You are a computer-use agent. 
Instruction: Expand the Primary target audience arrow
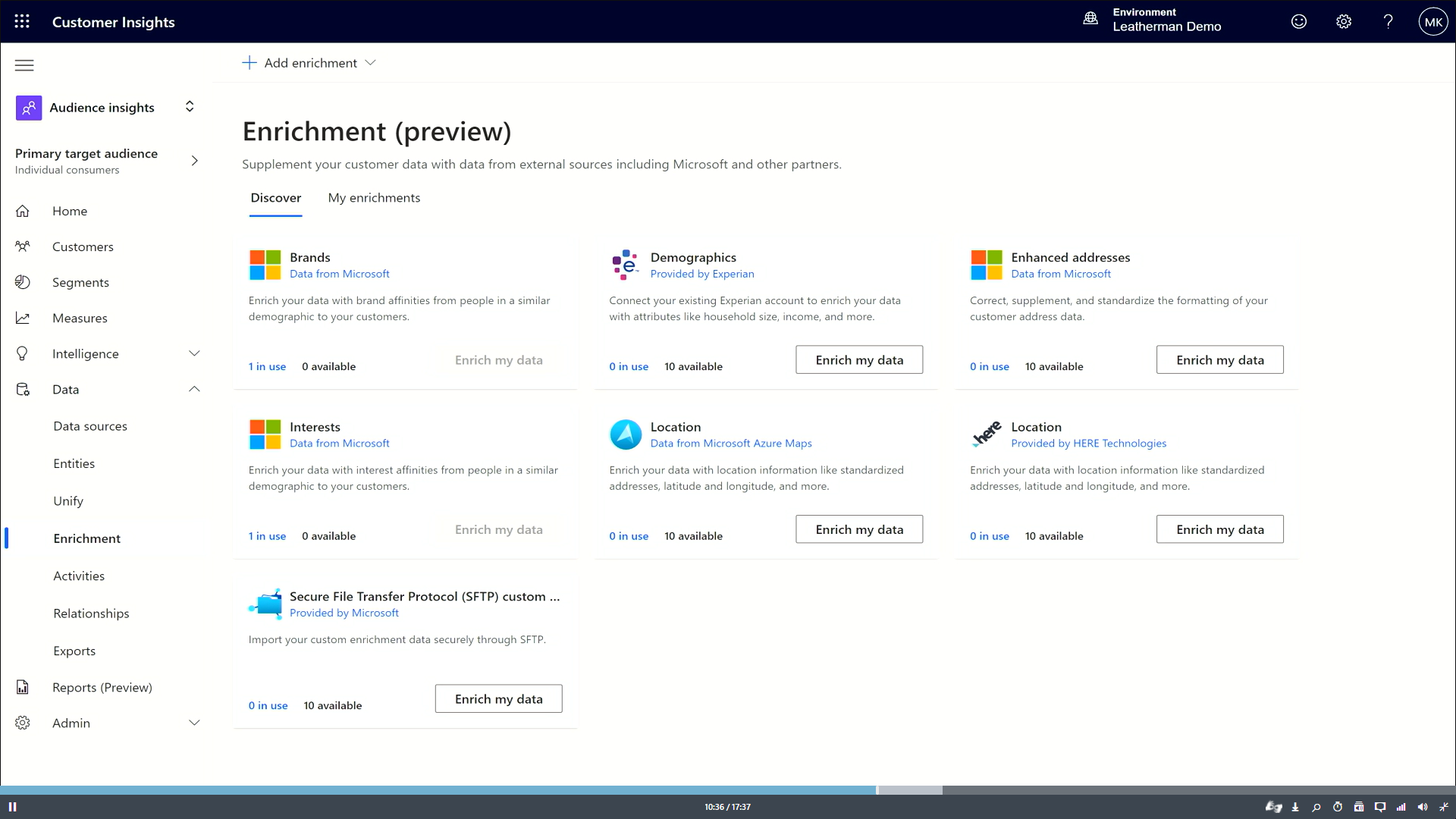click(x=195, y=161)
